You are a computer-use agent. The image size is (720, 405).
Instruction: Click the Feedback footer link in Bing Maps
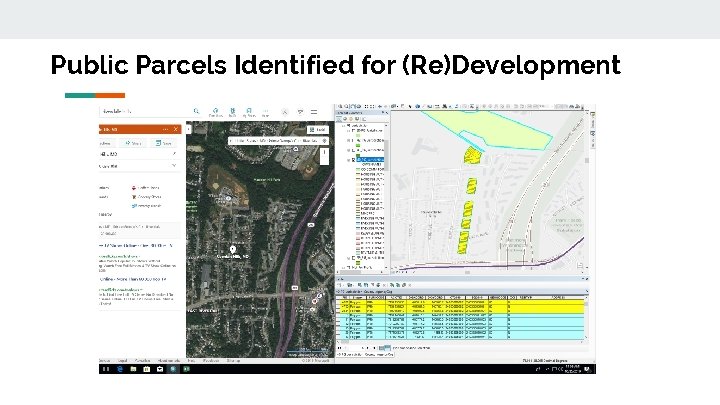(211, 361)
